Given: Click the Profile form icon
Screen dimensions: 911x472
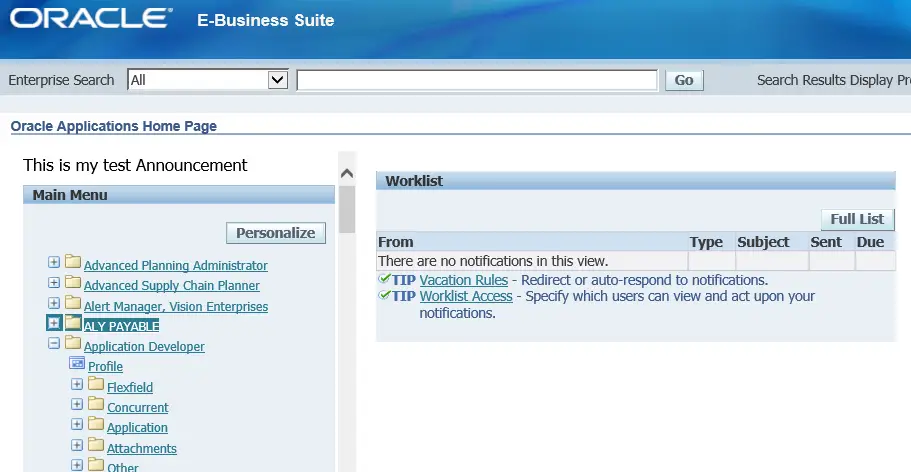Looking at the screenshot, I should coord(77,363).
